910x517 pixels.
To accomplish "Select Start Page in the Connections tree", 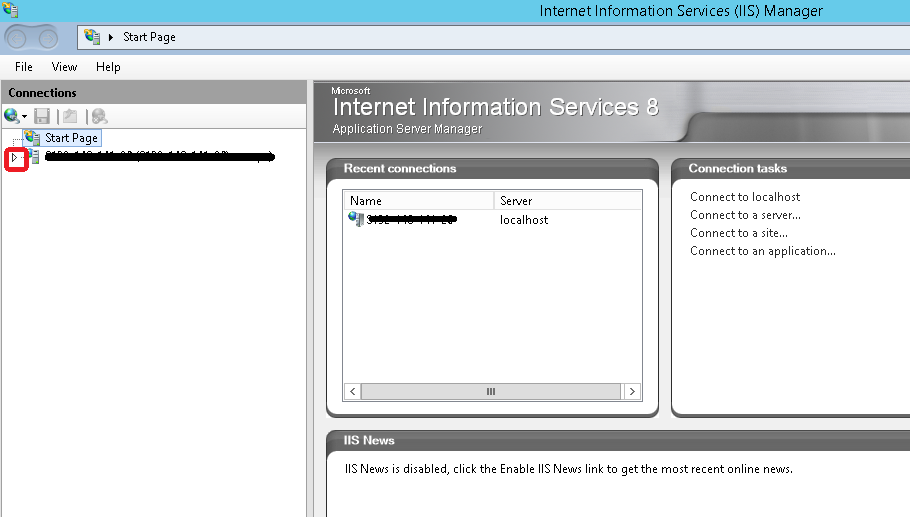I will pyautogui.click(x=71, y=138).
